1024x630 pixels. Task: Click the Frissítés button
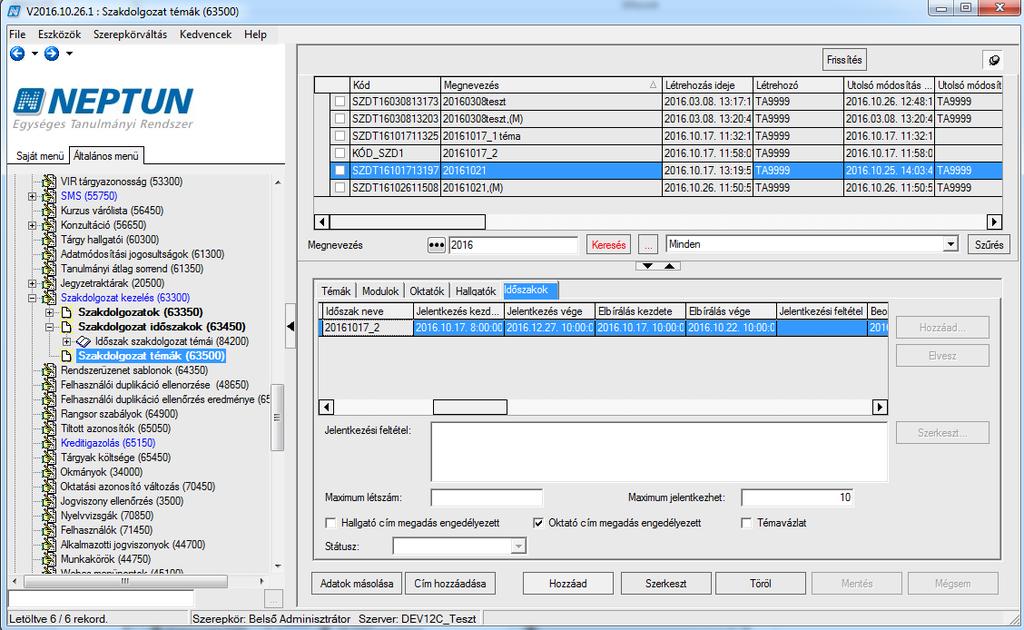844,60
